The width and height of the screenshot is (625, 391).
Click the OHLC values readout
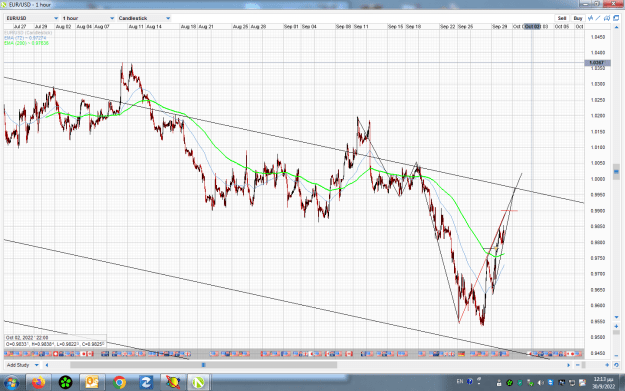55,344
